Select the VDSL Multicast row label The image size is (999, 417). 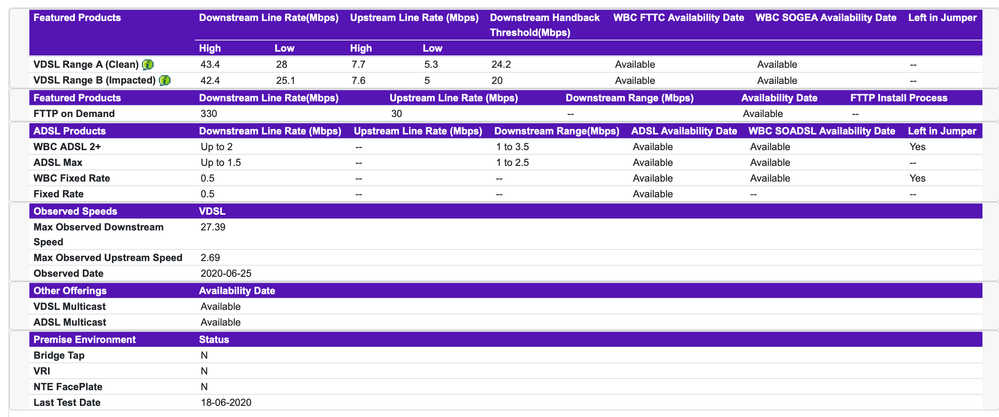pos(71,307)
